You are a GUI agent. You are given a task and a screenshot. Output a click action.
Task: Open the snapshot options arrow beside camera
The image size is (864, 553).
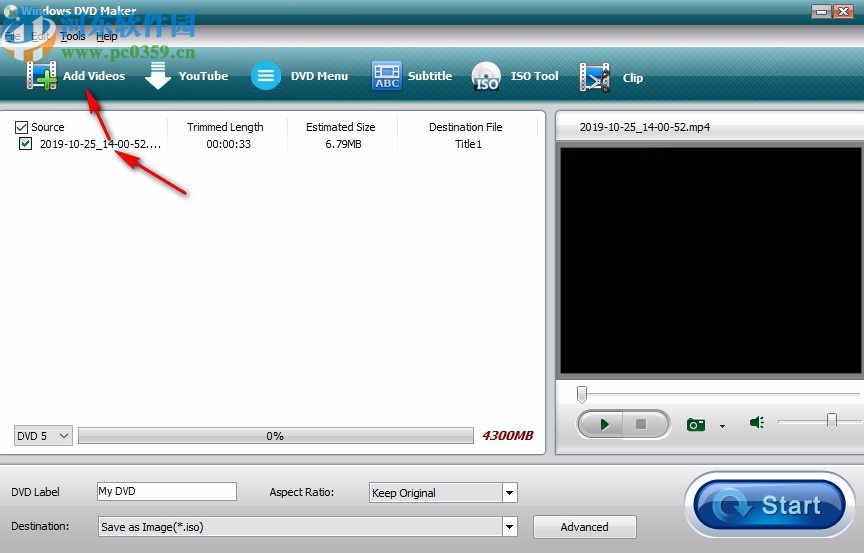722,426
